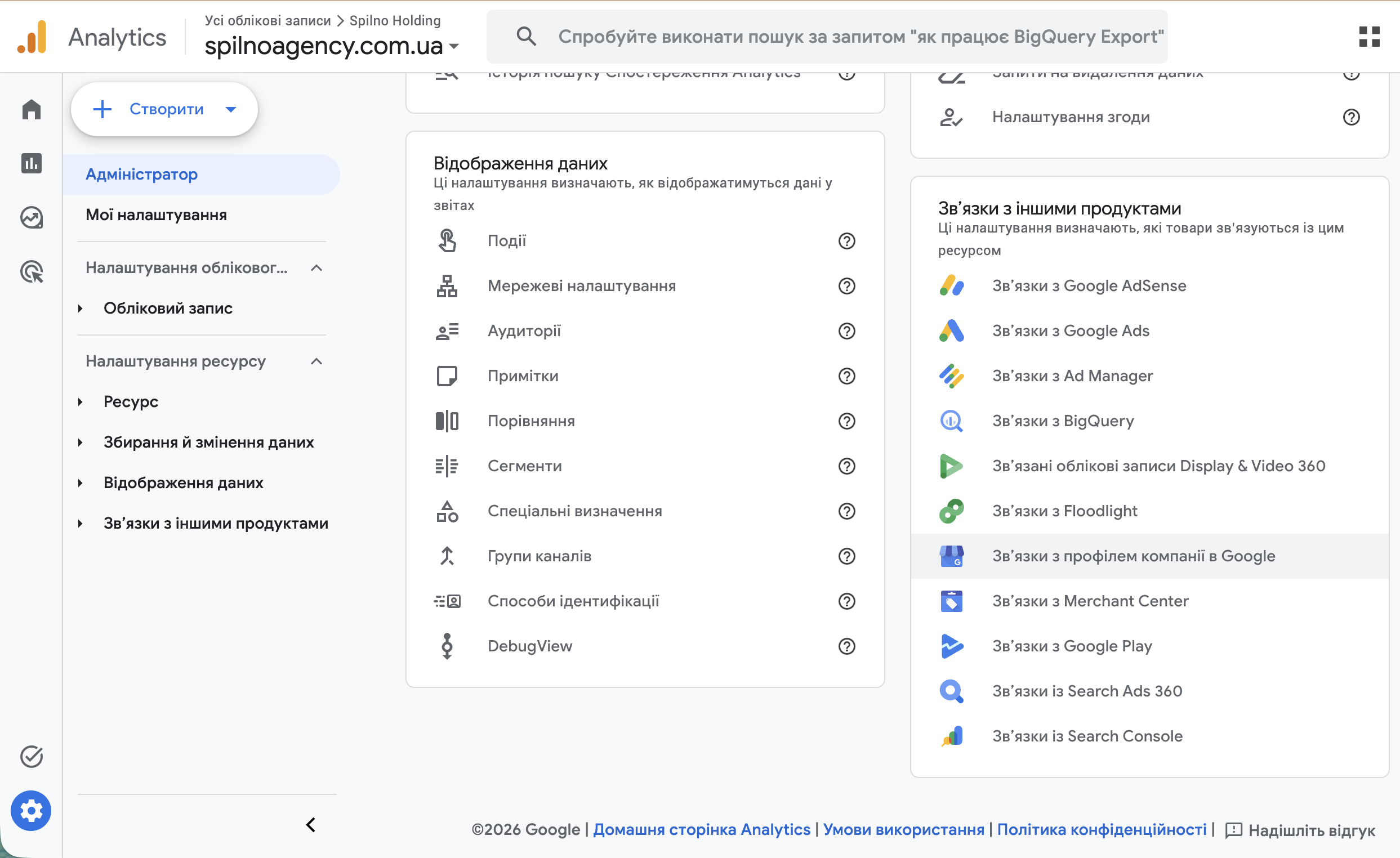Screen dimensions: 1400x858
Task: Collapse the Налаштування ресурсу section
Action: coord(316,361)
